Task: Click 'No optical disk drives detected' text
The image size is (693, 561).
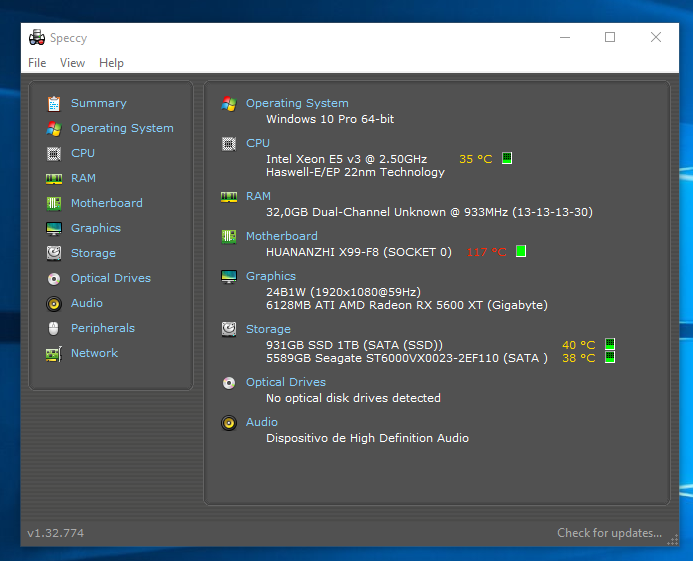Action: (x=353, y=398)
